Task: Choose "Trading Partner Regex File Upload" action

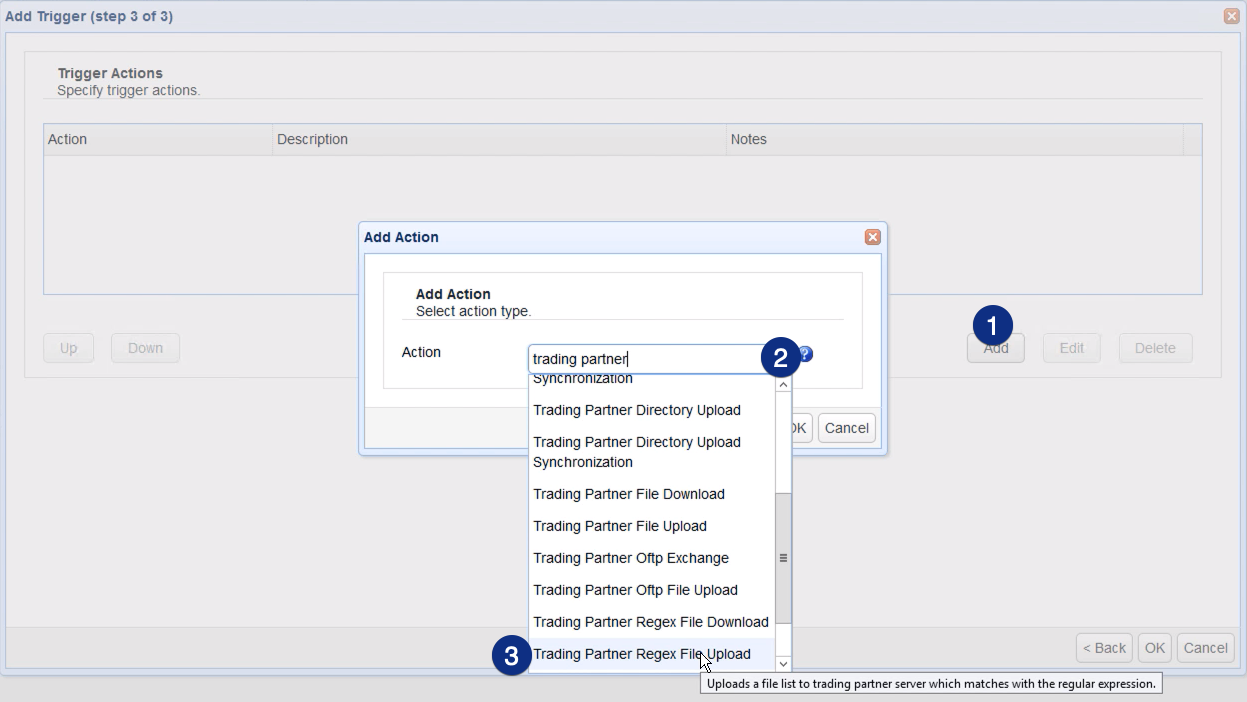Action: (x=643, y=654)
